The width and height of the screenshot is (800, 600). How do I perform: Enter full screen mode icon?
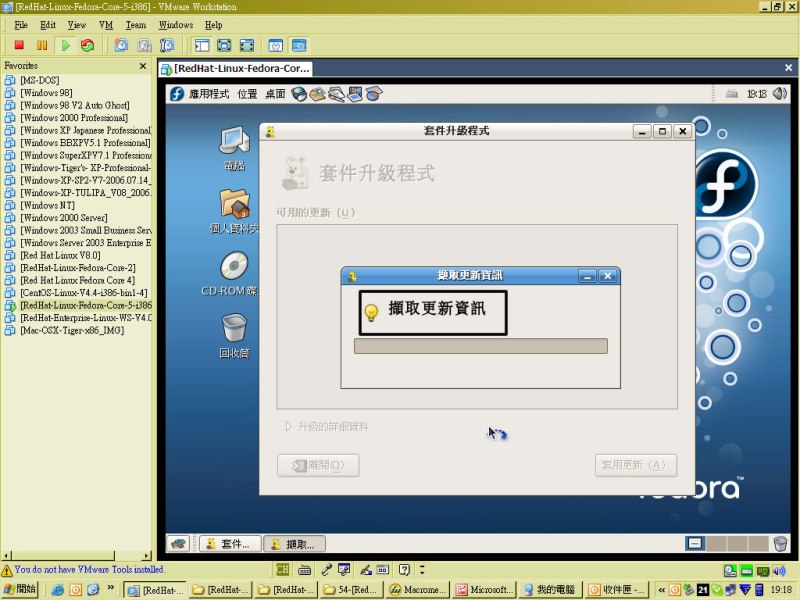point(247,45)
